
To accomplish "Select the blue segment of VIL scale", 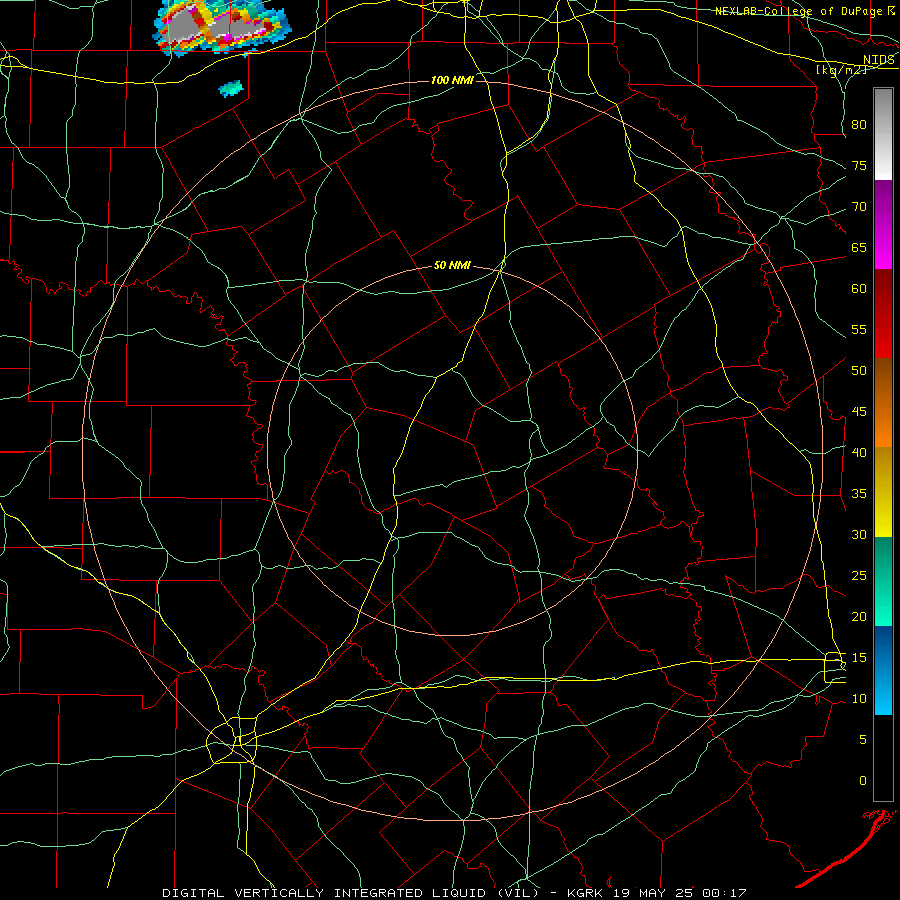I will tap(883, 670).
